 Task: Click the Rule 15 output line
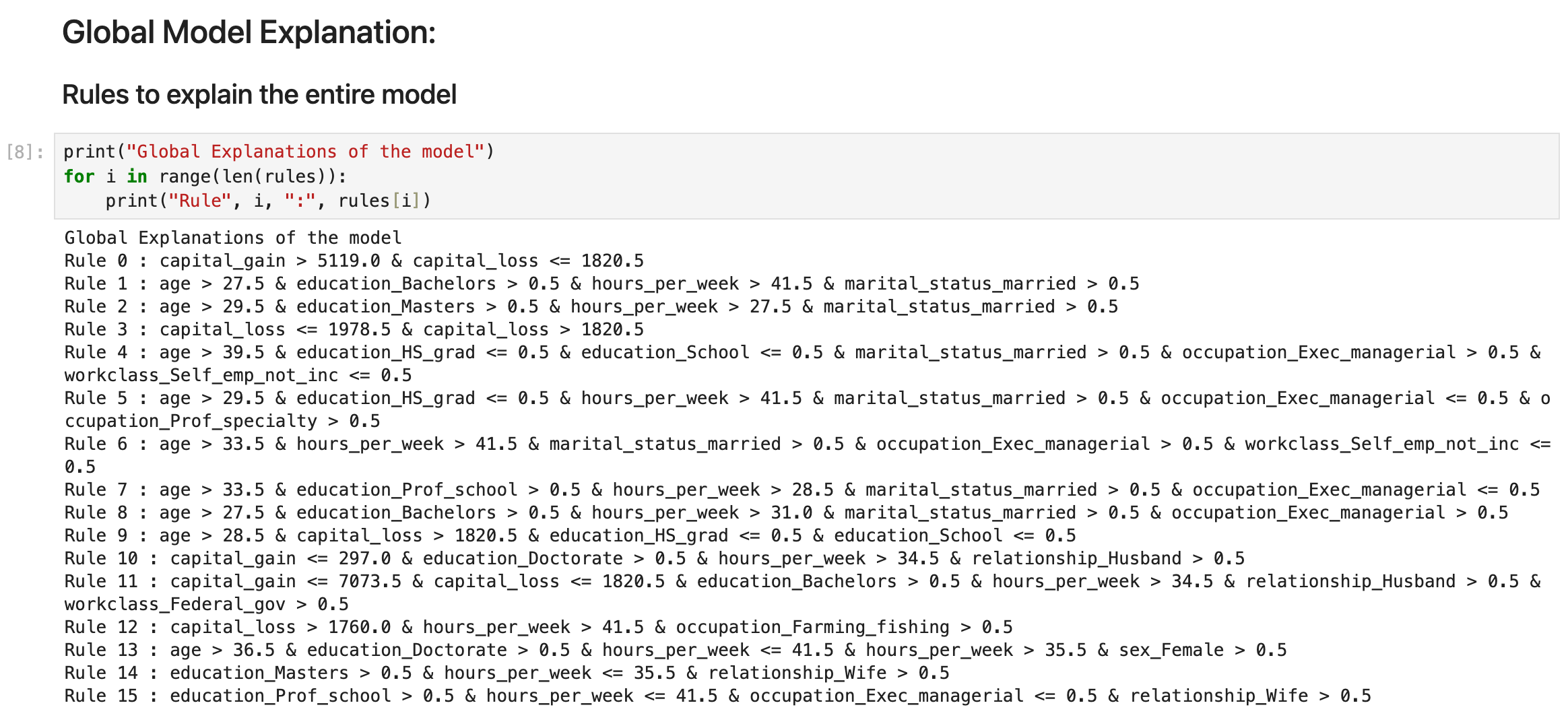[717, 696]
